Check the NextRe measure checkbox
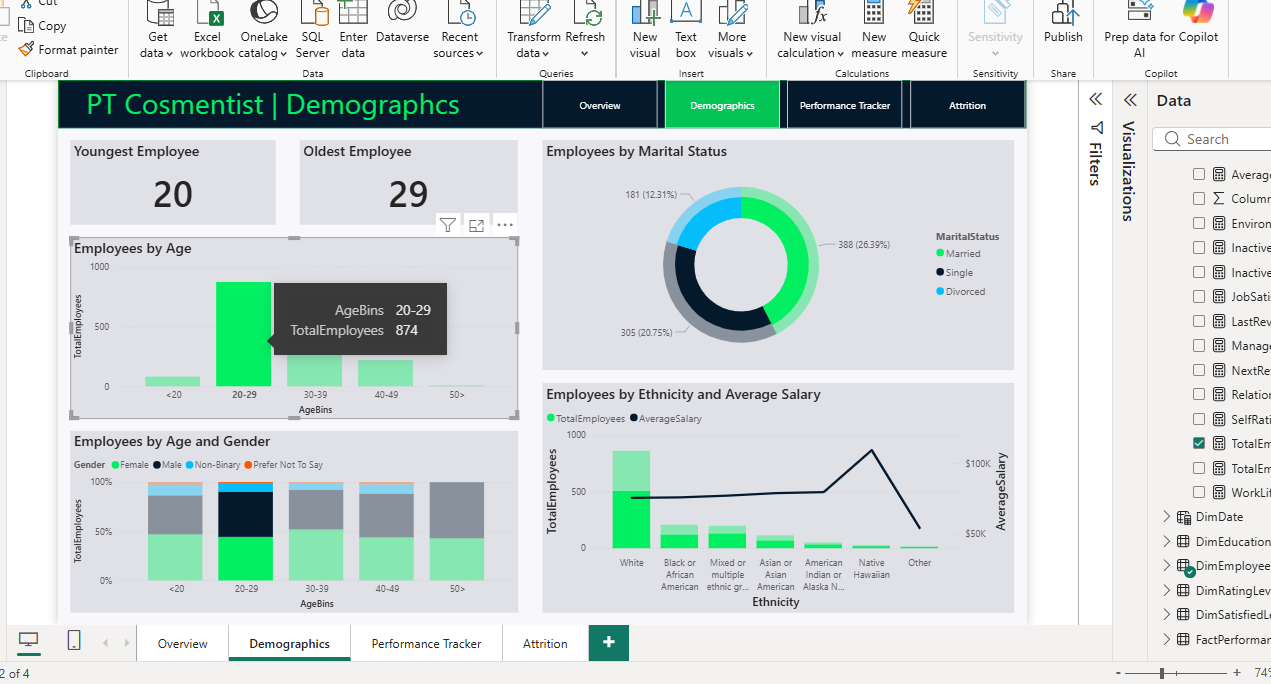1271x684 pixels. [1199, 370]
